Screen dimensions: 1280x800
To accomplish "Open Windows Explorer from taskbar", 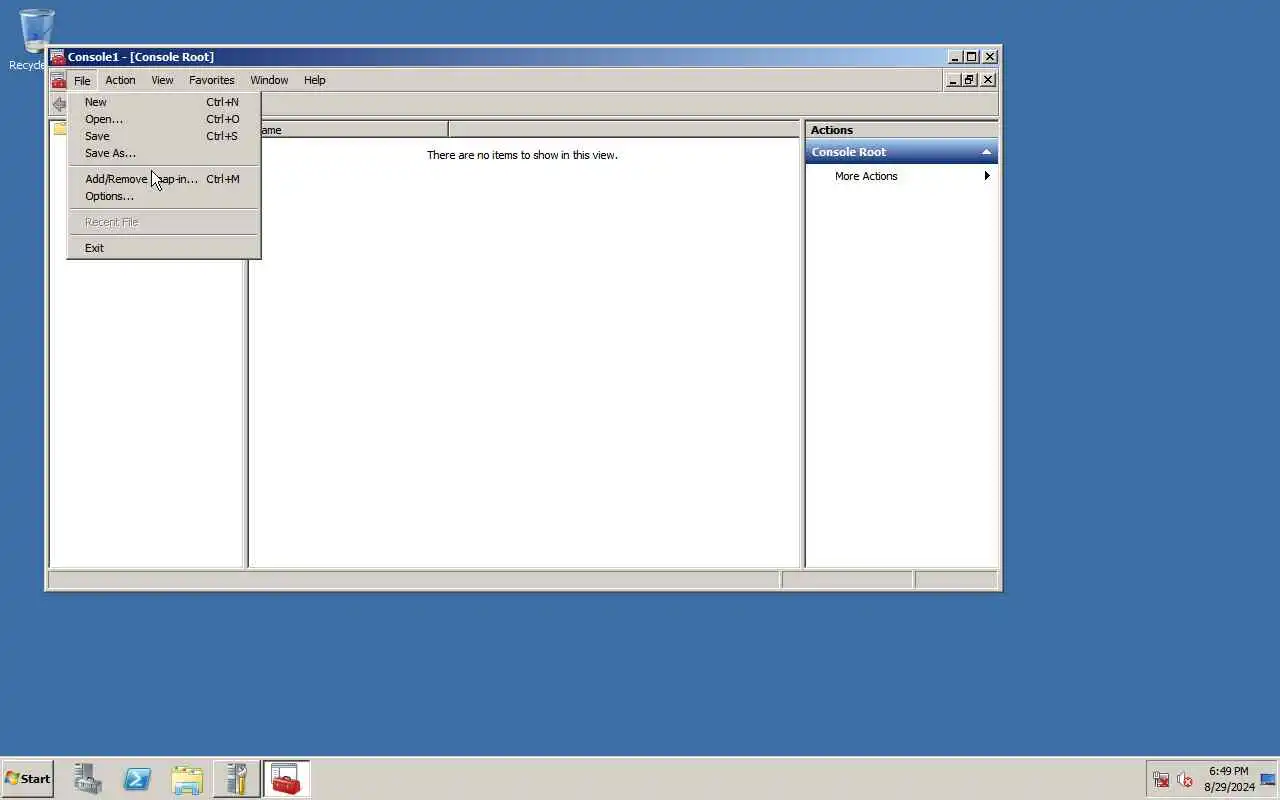I will point(187,779).
